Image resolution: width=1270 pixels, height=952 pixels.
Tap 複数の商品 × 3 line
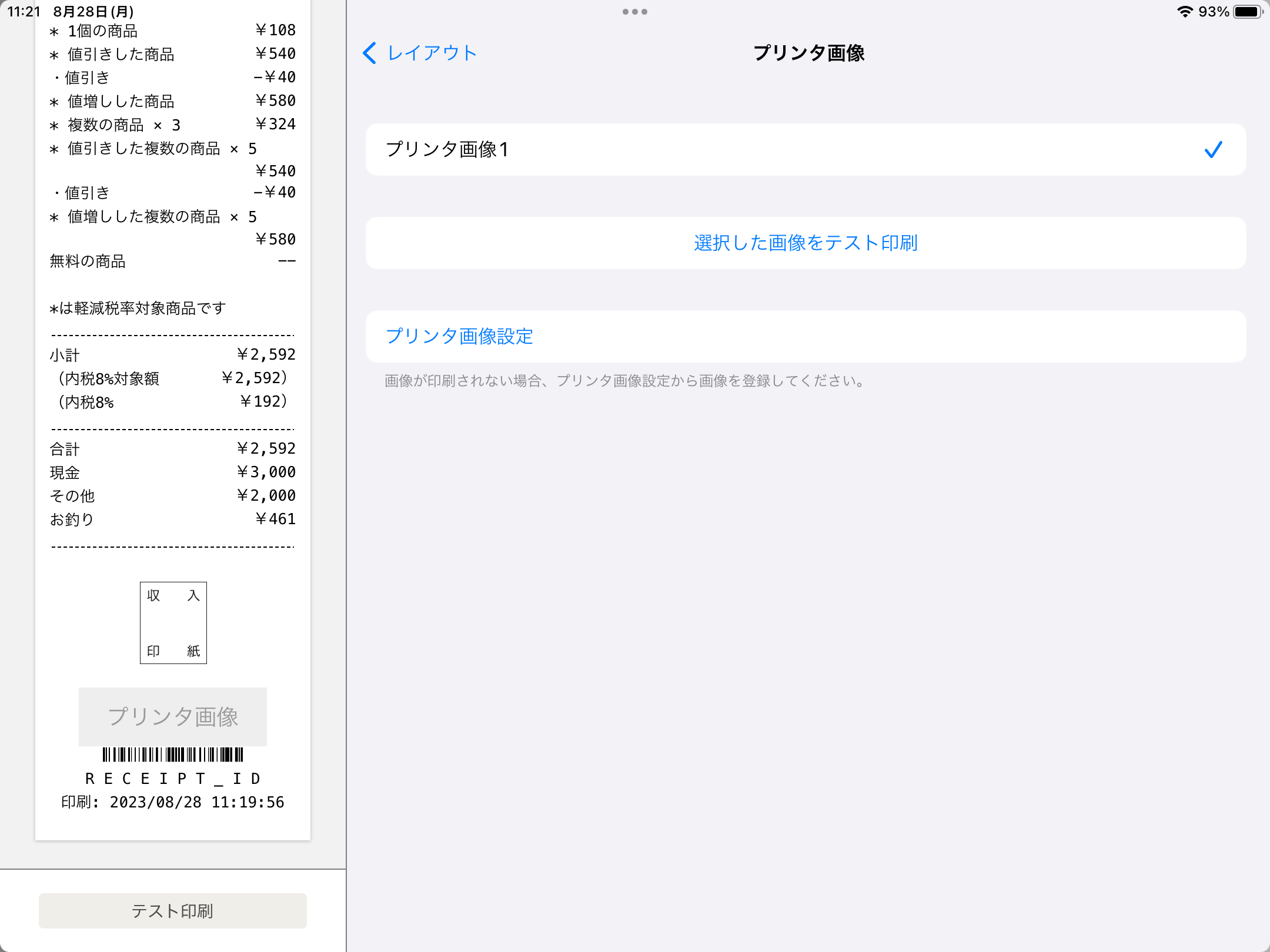[x=173, y=125]
